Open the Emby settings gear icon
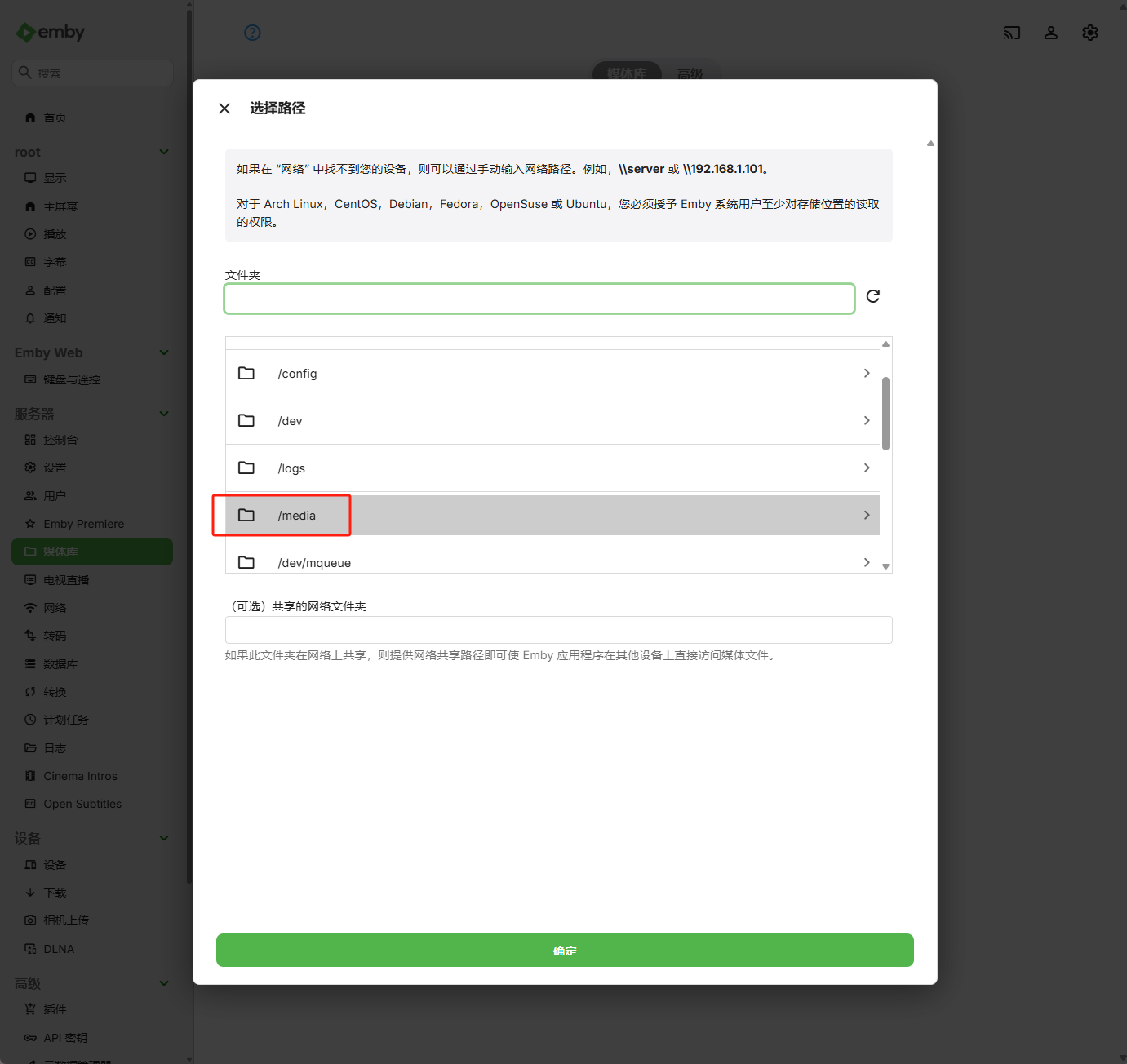The height and width of the screenshot is (1064, 1127). coord(1090,33)
